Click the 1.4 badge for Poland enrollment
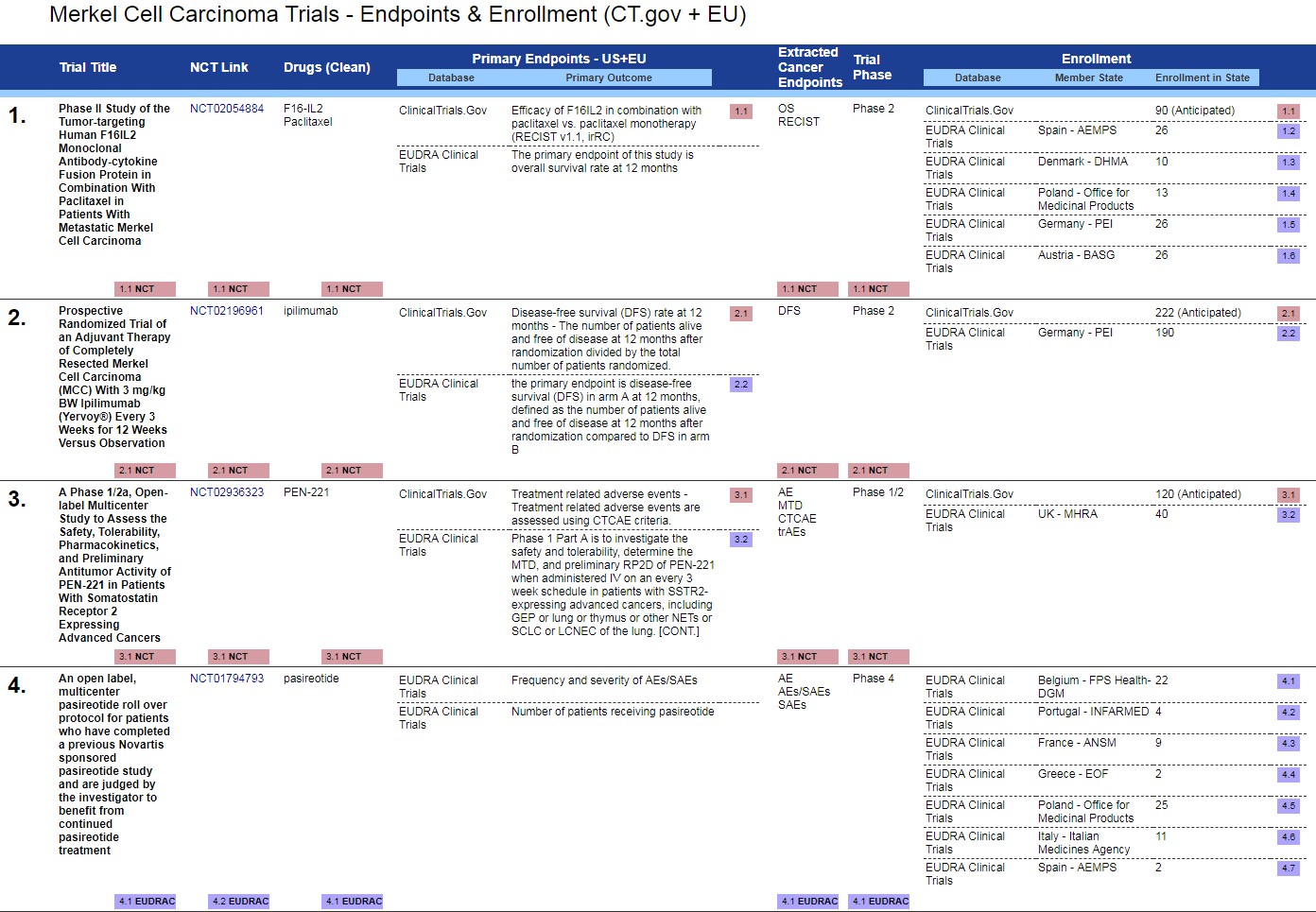 1288,194
